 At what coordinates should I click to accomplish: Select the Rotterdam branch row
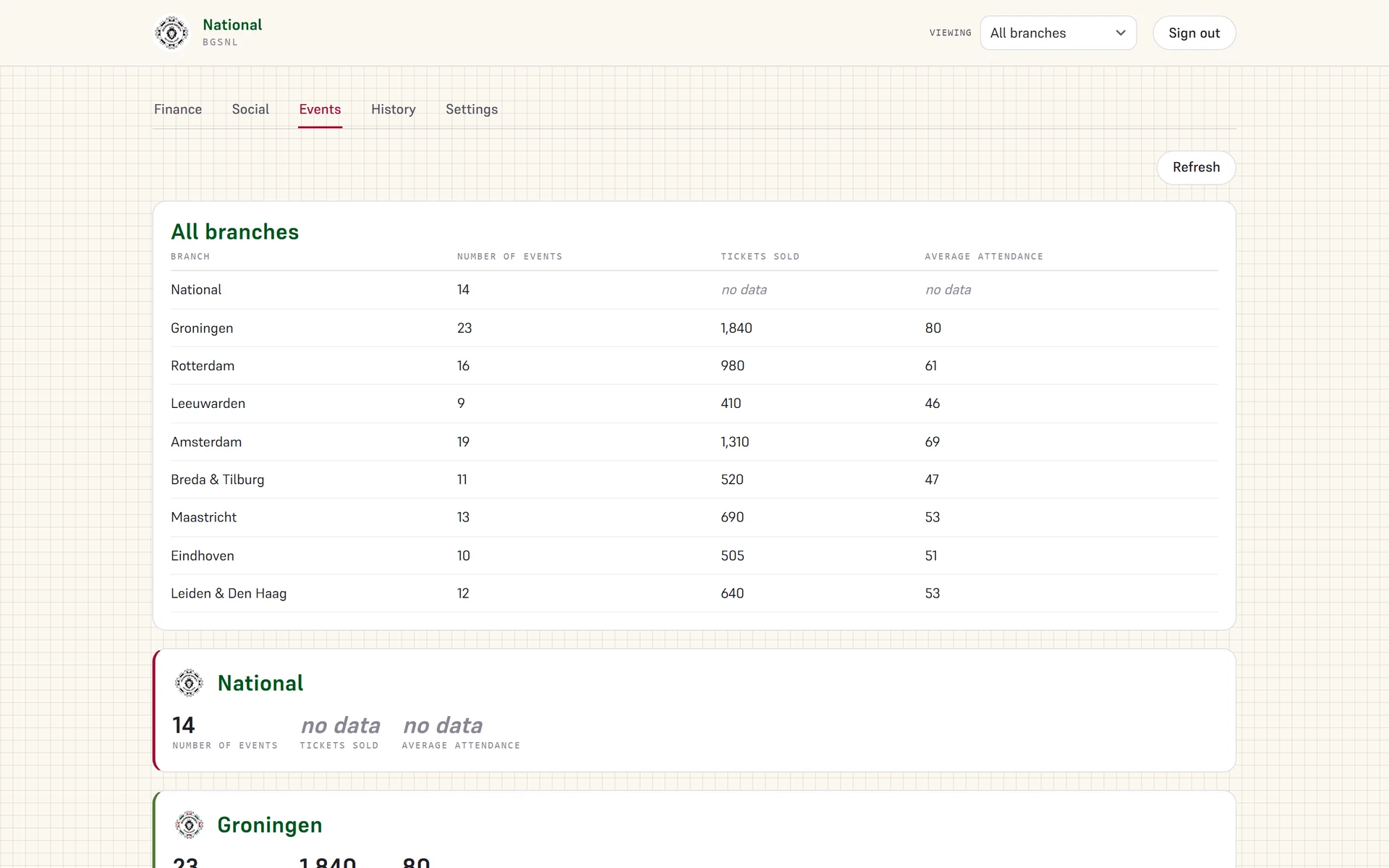pos(694,366)
